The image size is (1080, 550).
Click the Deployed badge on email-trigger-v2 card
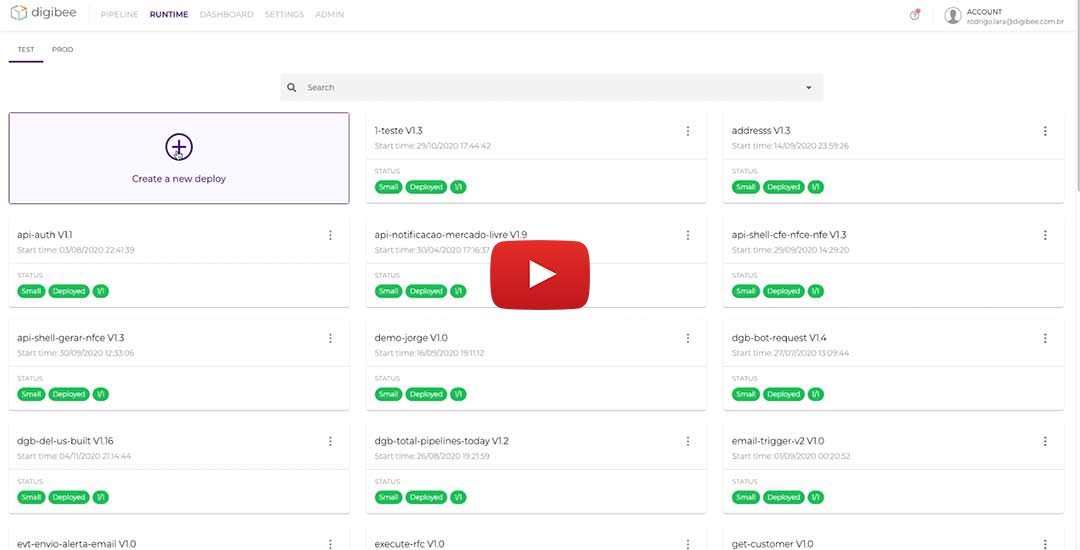[x=783, y=498]
